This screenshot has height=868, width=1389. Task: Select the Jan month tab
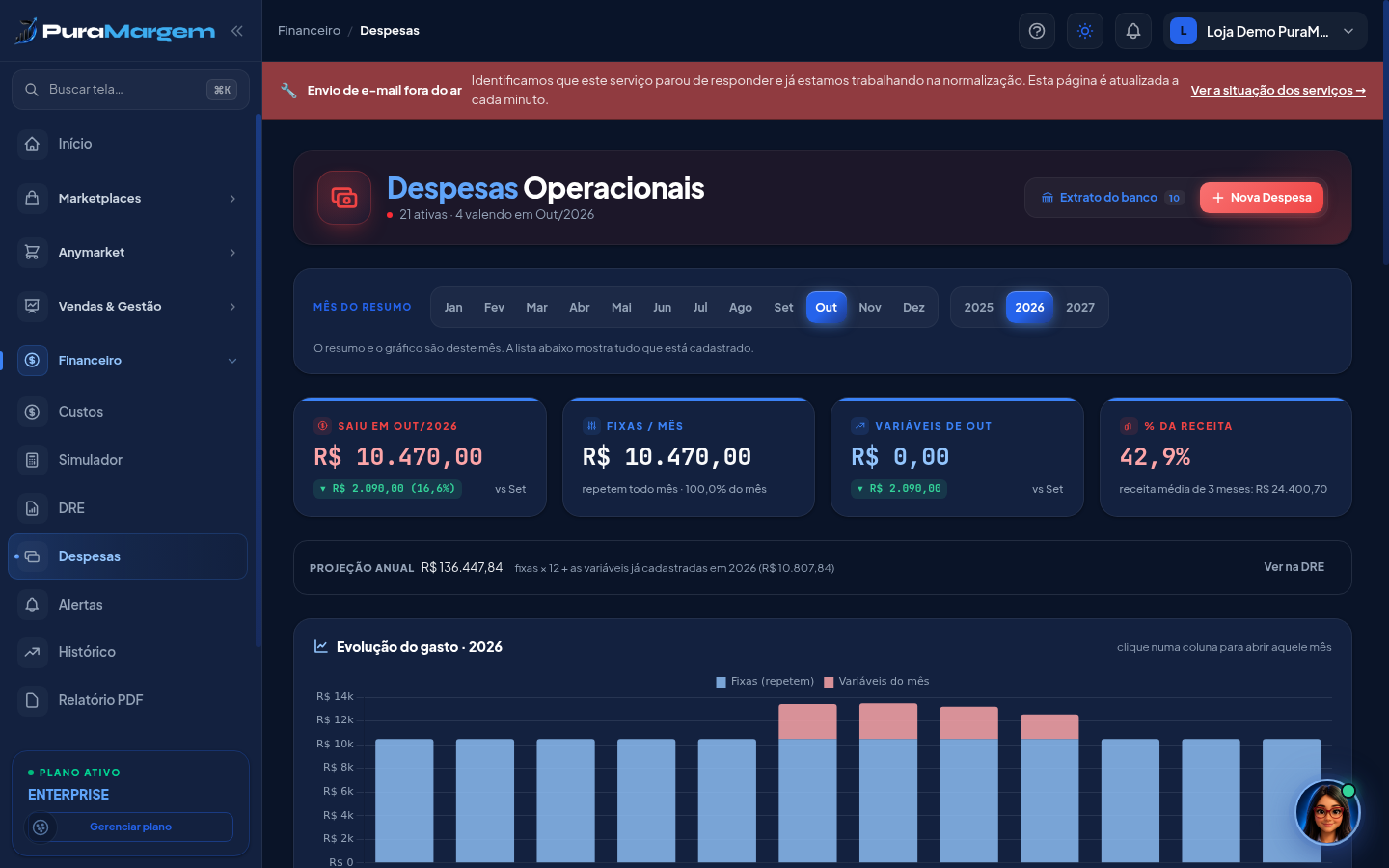(453, 308)
